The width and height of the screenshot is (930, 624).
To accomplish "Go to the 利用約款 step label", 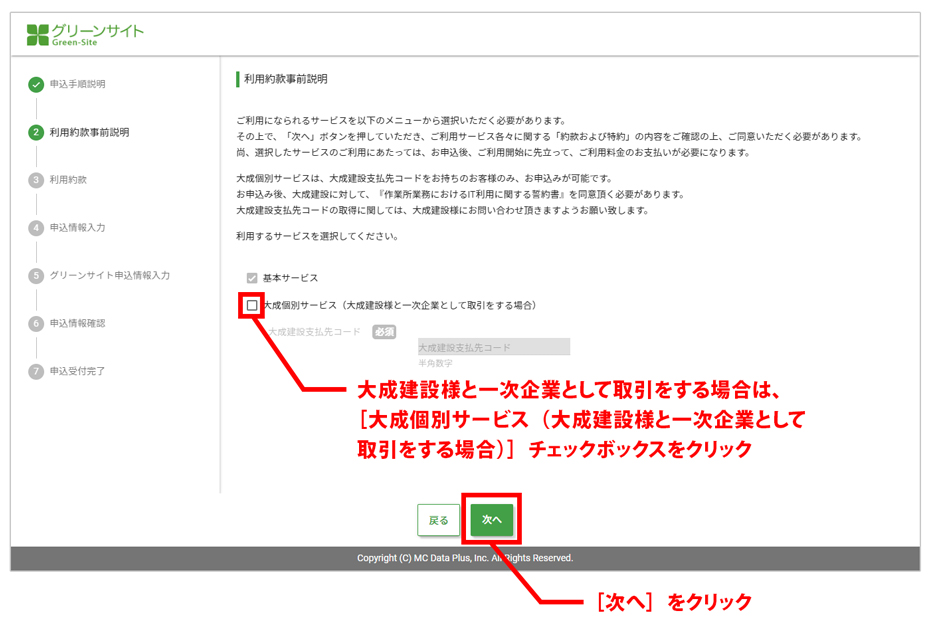I will 68,180.
